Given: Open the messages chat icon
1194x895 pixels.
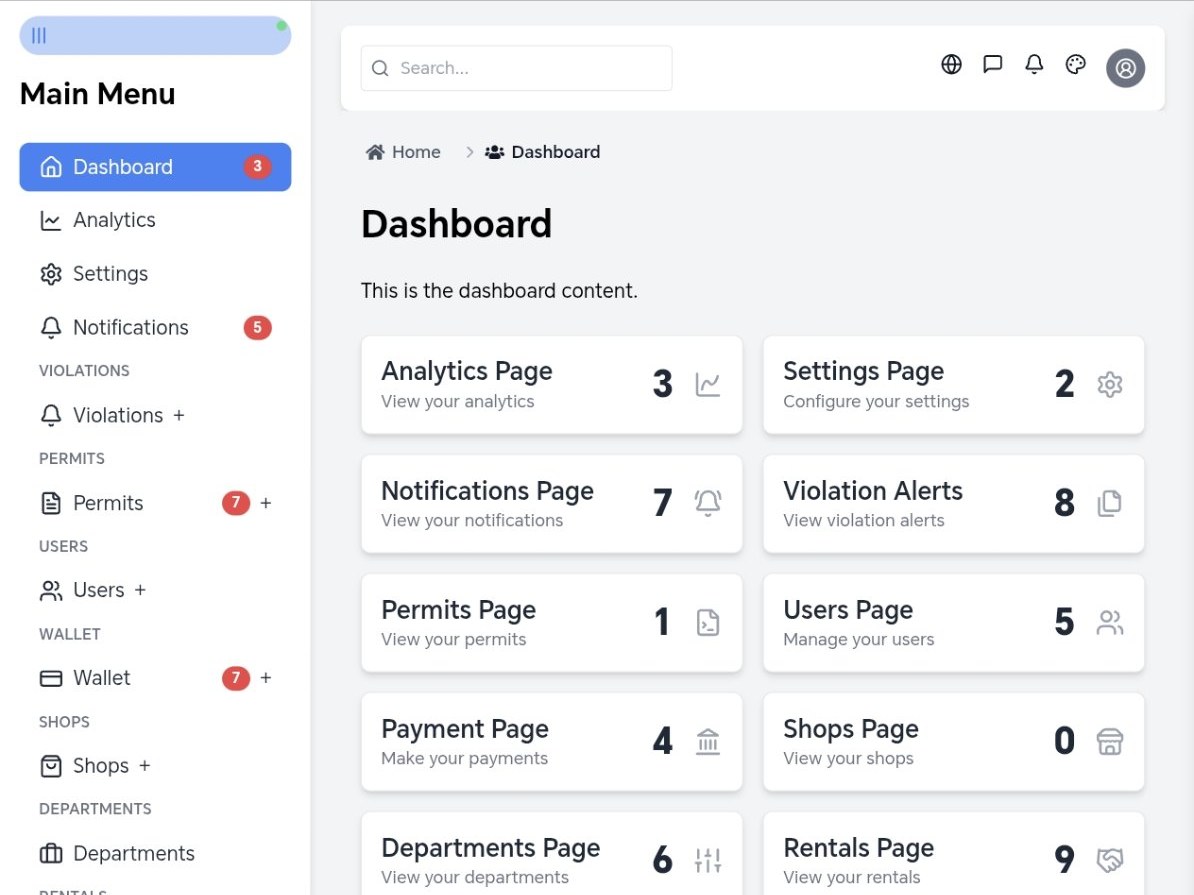Looking at the screenshot, I should (992, 65).
